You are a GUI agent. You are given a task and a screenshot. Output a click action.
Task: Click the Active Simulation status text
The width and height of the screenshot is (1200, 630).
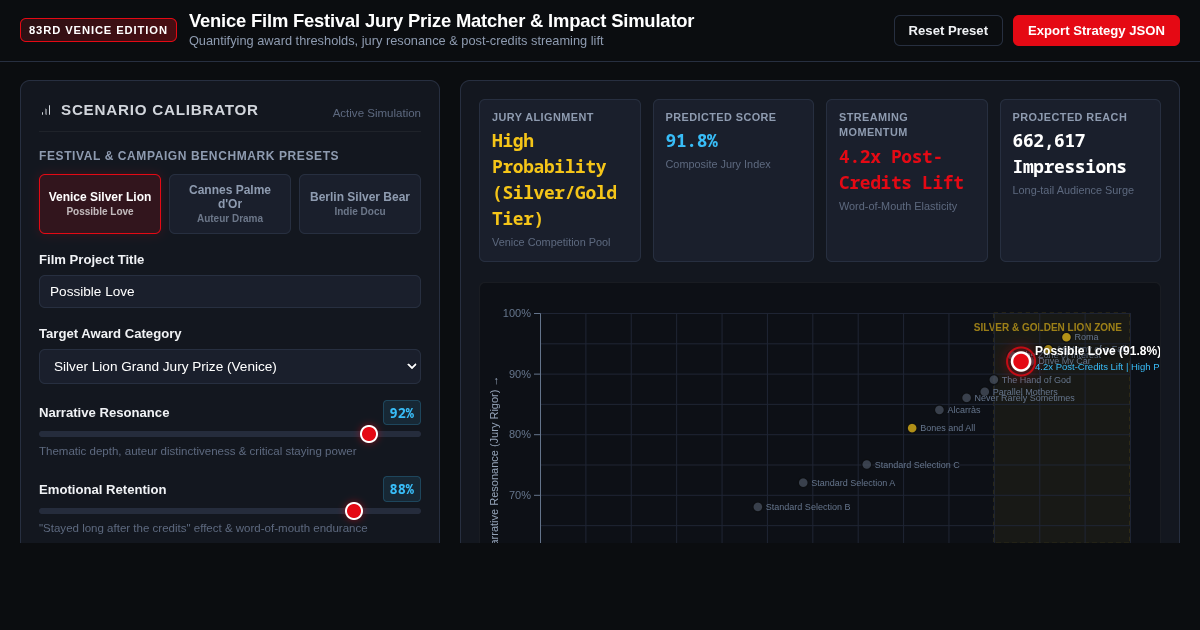pyautogui.click(x=377, y=113)
